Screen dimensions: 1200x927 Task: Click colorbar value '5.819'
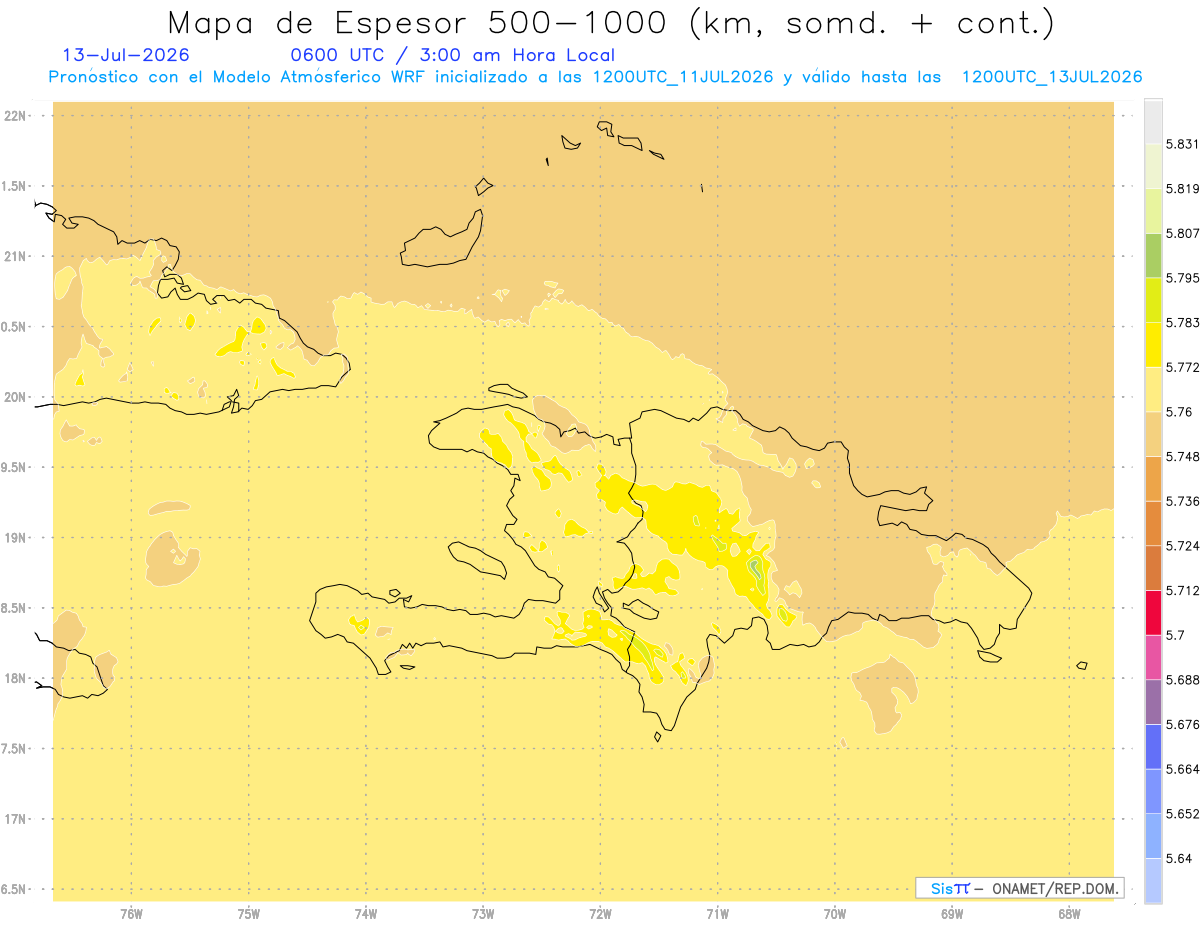[x=1182, y=188]
